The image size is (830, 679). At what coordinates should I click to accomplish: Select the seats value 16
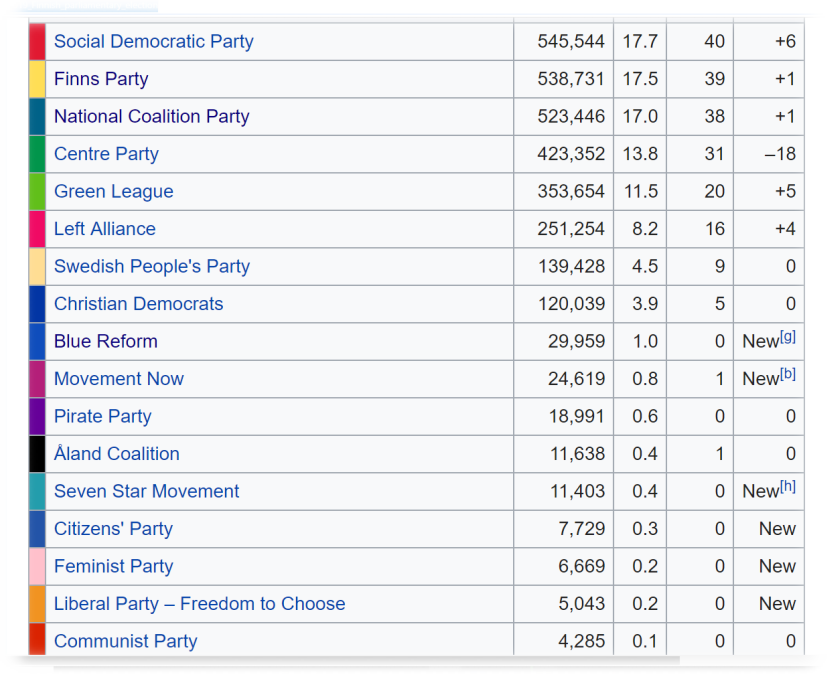(715, 229)
